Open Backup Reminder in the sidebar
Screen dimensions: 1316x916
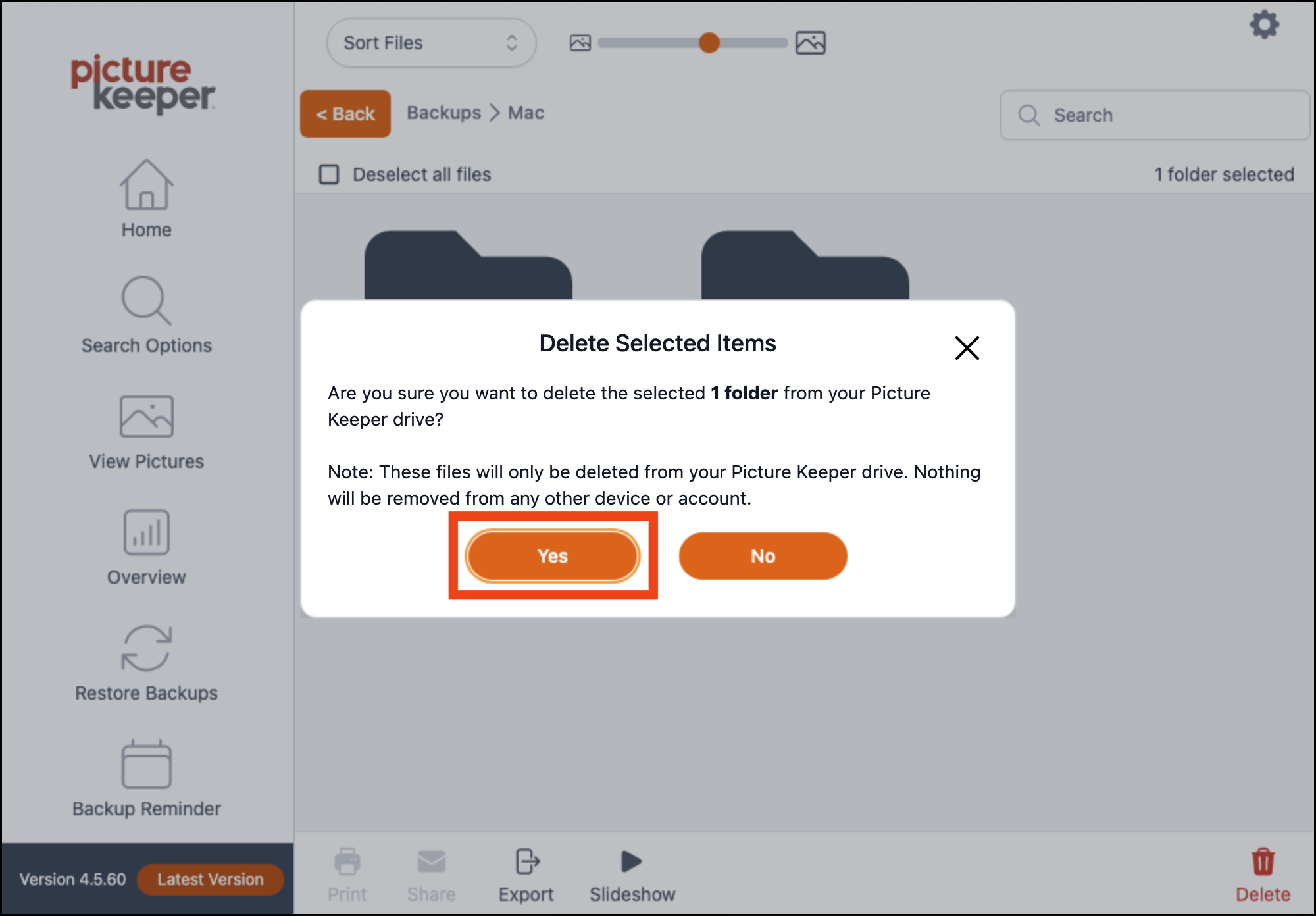tap(146, 778)
